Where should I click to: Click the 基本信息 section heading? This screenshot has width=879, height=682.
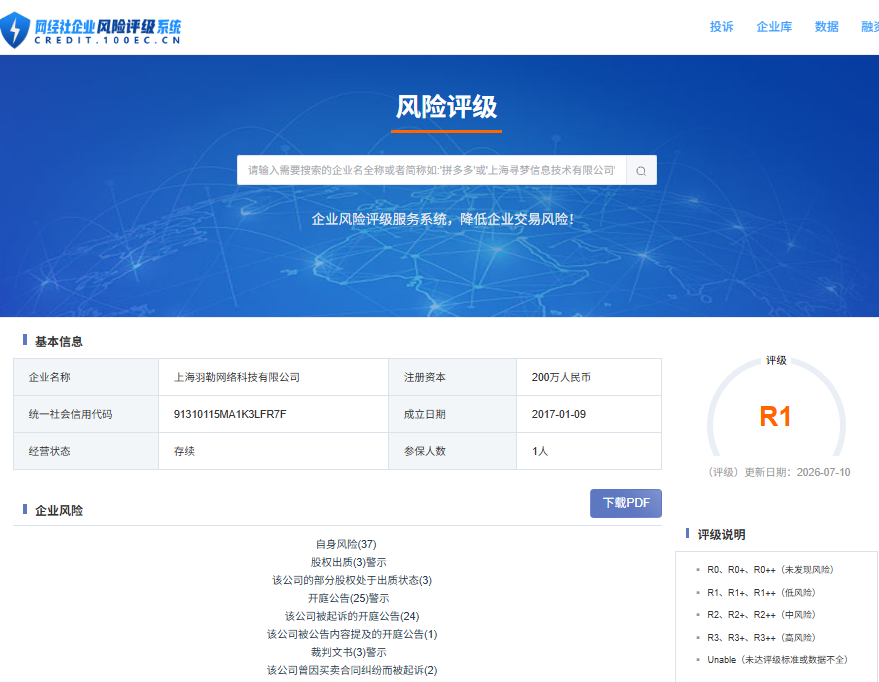pos(59,341)
